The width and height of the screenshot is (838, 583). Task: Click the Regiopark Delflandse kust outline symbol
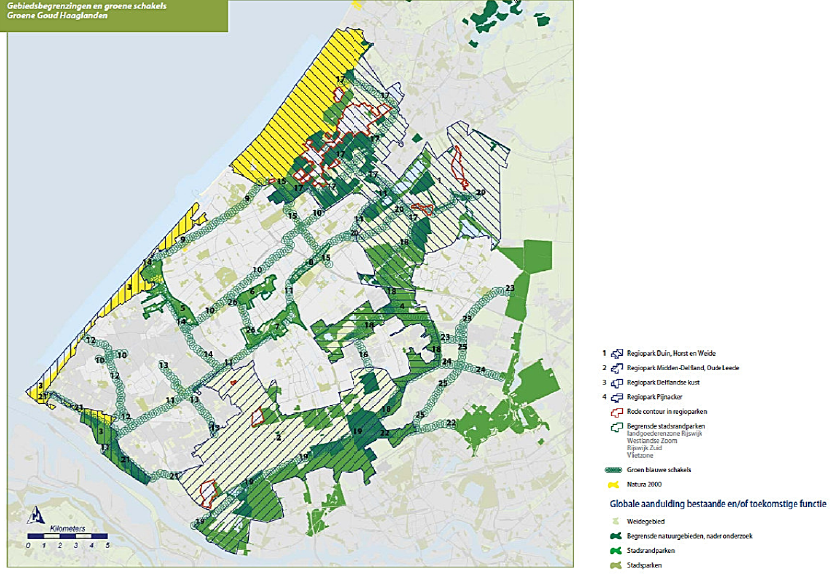tap(617, 383)
